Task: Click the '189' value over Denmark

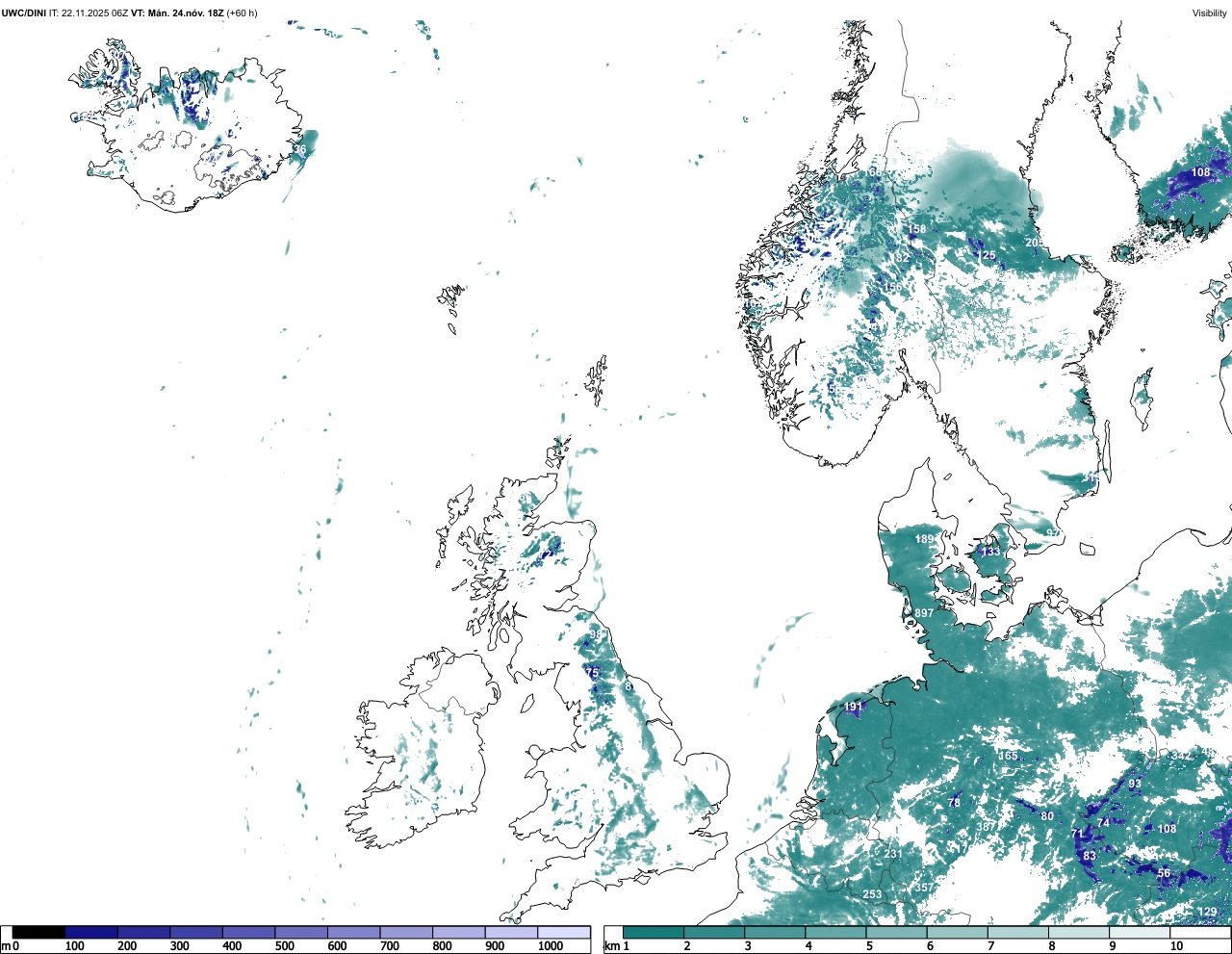Action: pyautogui.click(x=924, y=539)
